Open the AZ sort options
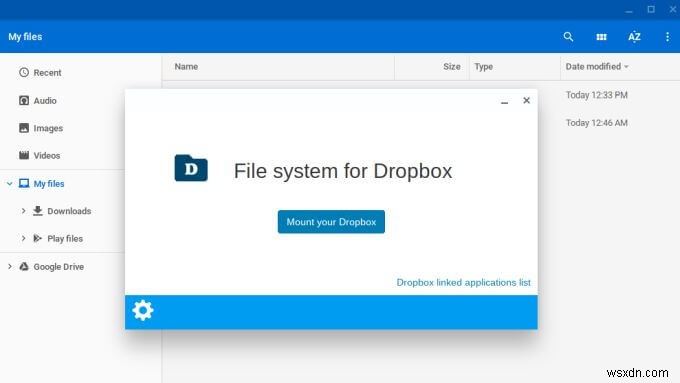Screen dimensions: 680x383 tap(634, 37)
